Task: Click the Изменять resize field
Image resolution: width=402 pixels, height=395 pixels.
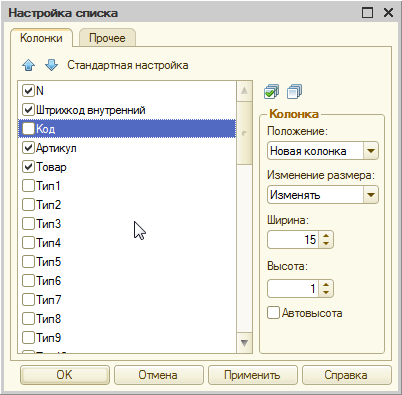Action: 315,195
